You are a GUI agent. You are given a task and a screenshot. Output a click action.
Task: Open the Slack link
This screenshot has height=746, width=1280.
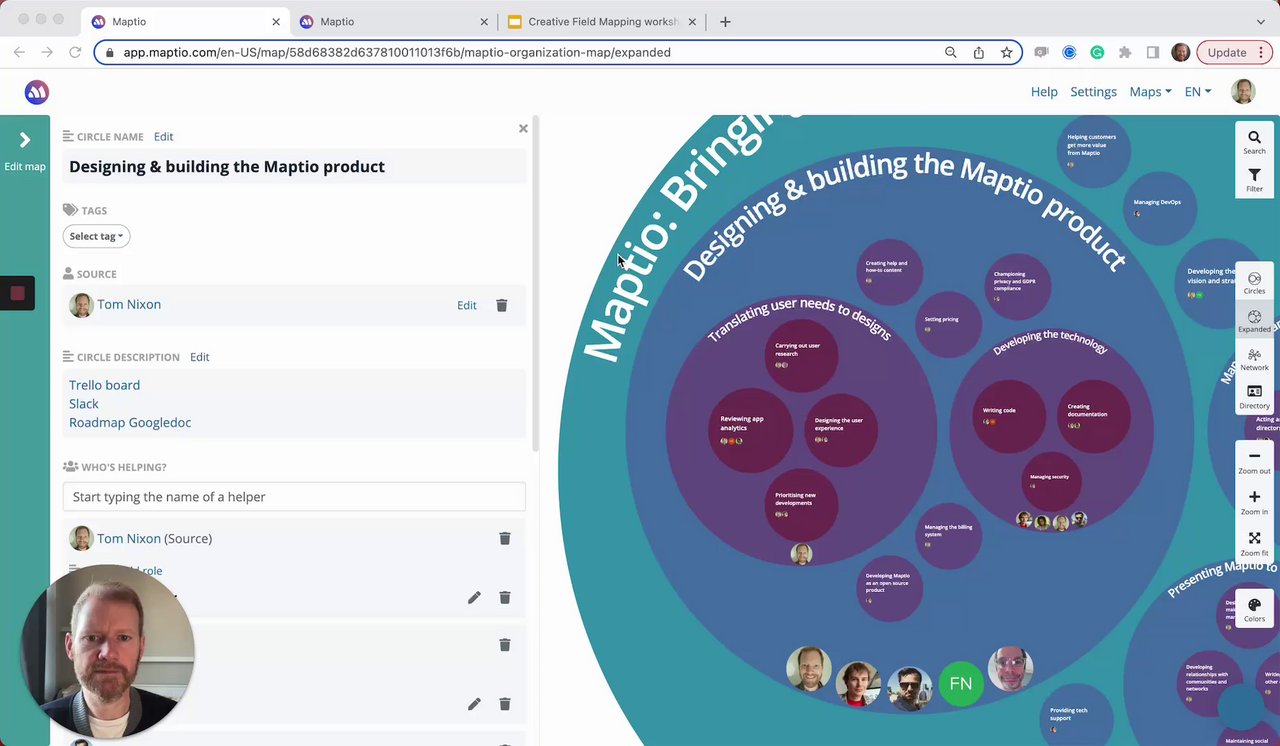(84, 404)
